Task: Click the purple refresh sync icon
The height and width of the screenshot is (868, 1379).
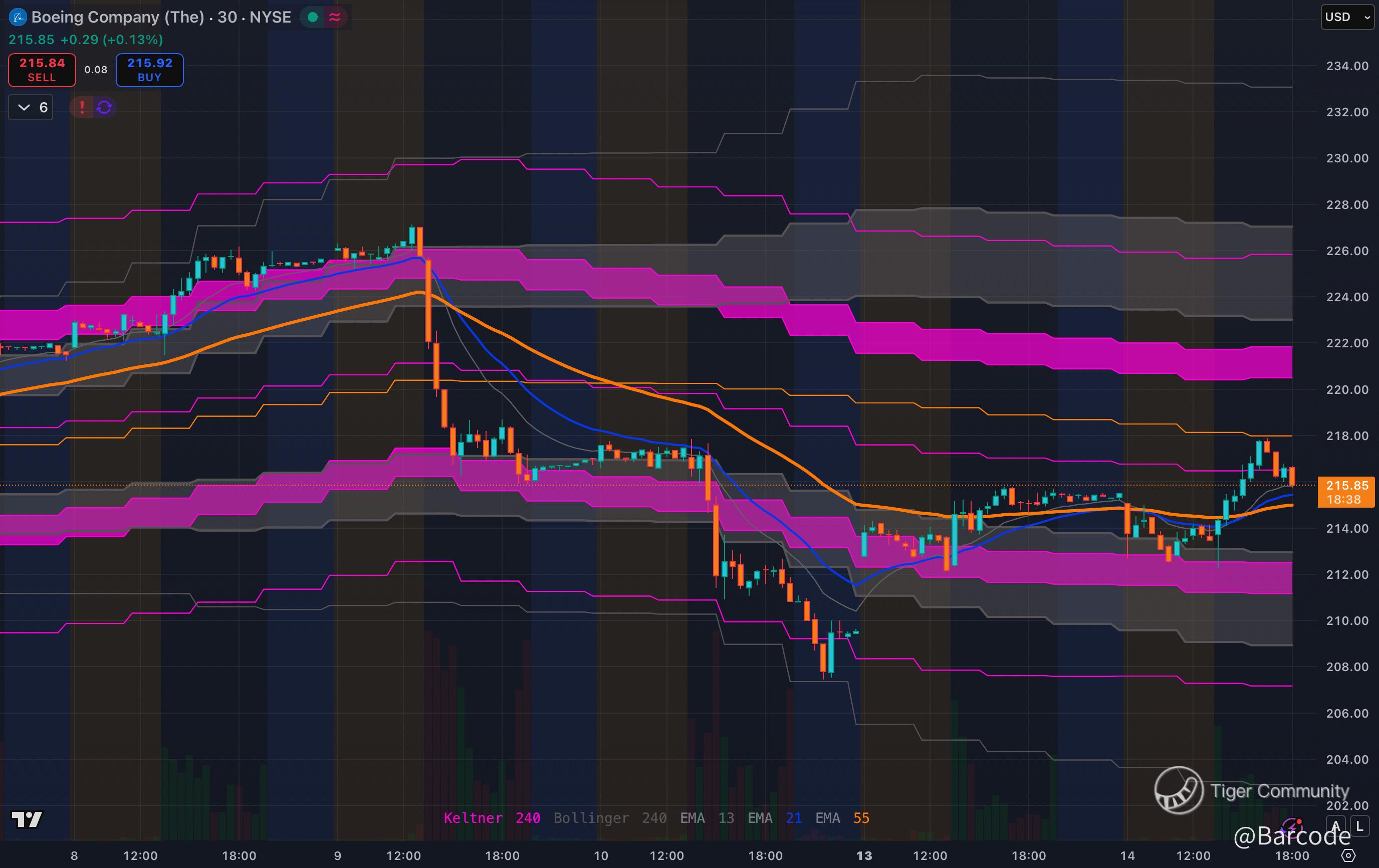Action: click(104, 107)
